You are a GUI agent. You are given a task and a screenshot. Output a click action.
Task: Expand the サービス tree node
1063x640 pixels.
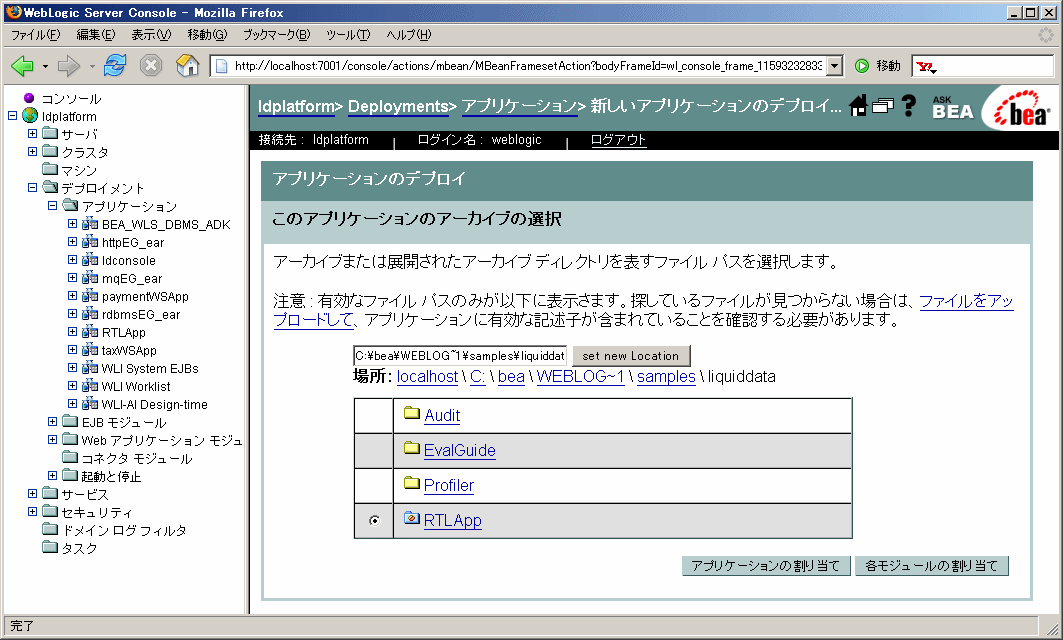[x=33, y=494]
